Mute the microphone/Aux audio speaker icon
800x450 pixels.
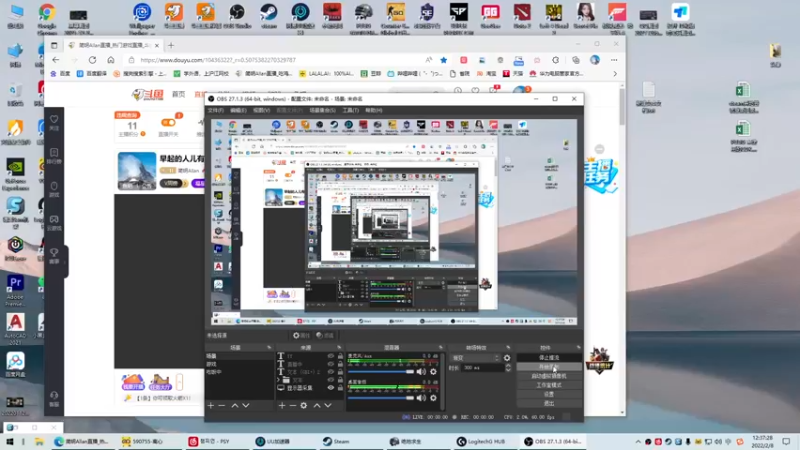[x=421, y=372]
